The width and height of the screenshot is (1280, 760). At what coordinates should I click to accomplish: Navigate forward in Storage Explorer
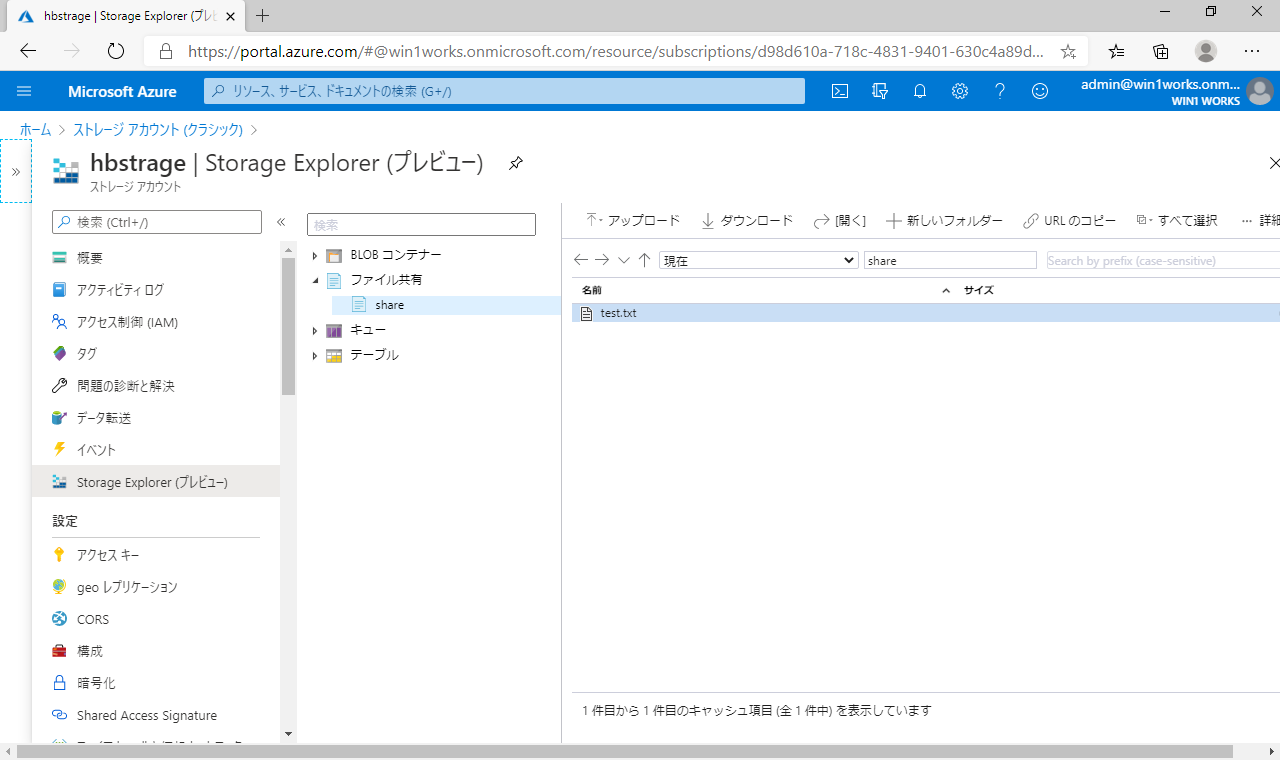point(602,260)
